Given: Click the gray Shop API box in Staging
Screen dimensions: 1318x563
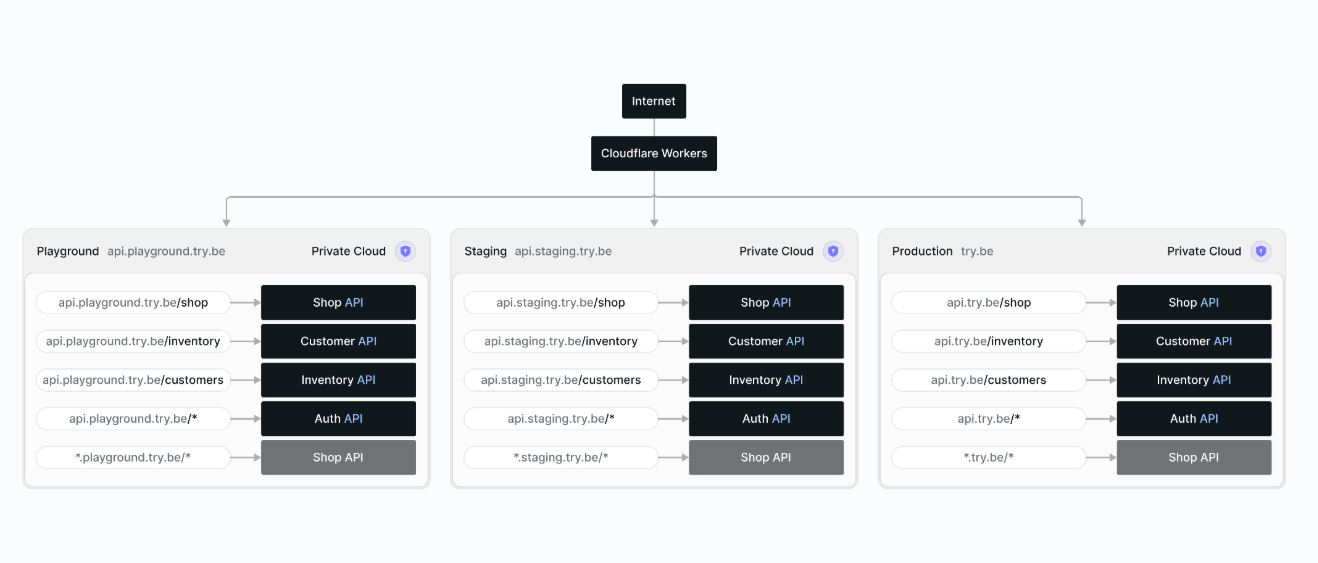Looking at the screenshot, I should pos(766,457).
